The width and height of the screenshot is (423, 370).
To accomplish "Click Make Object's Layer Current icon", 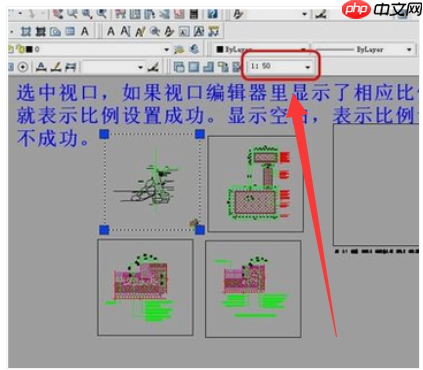I will [179, 50].
